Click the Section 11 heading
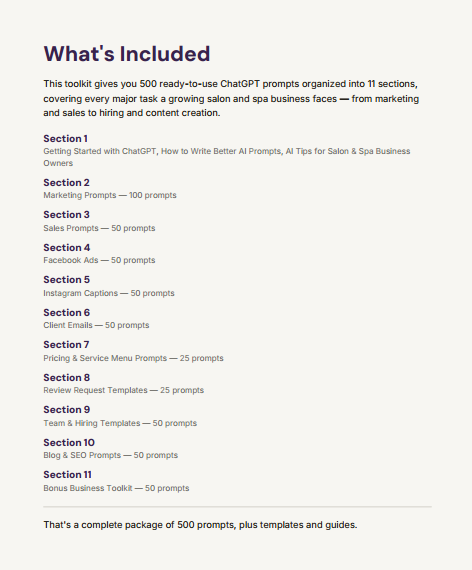472x570 pixels. (68, 475)
